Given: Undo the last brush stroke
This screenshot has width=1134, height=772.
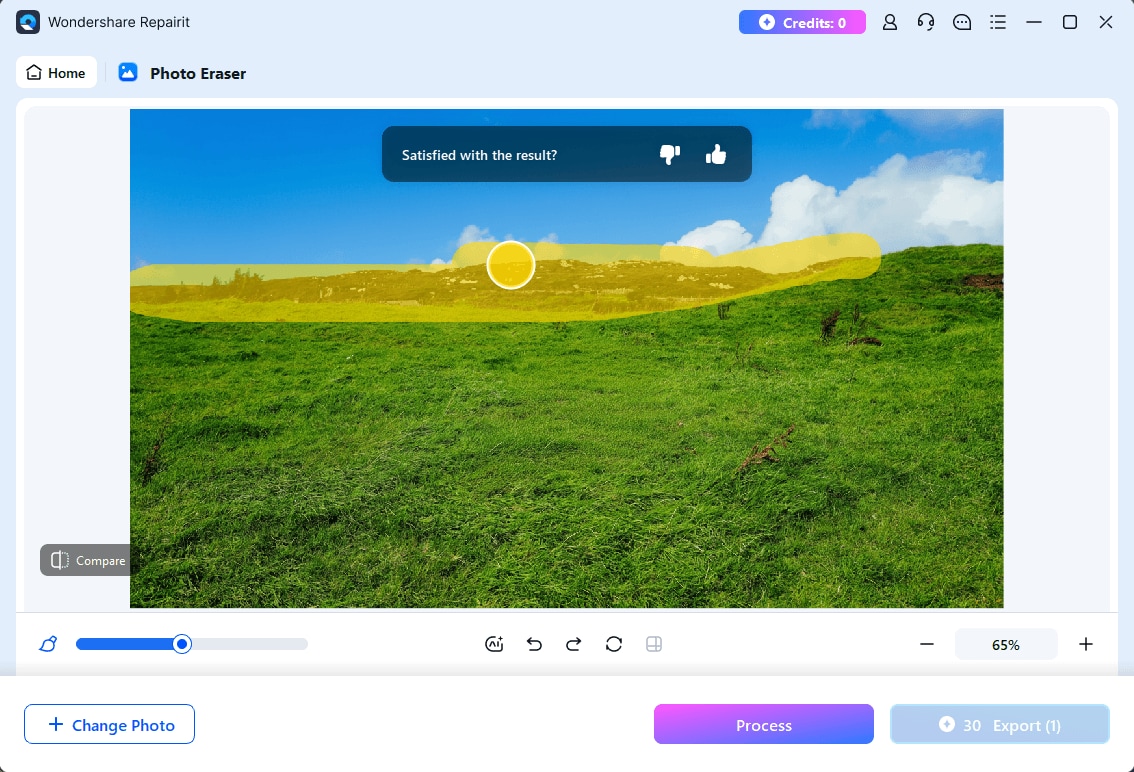Looking at the screenshot, I should point(534,644).
